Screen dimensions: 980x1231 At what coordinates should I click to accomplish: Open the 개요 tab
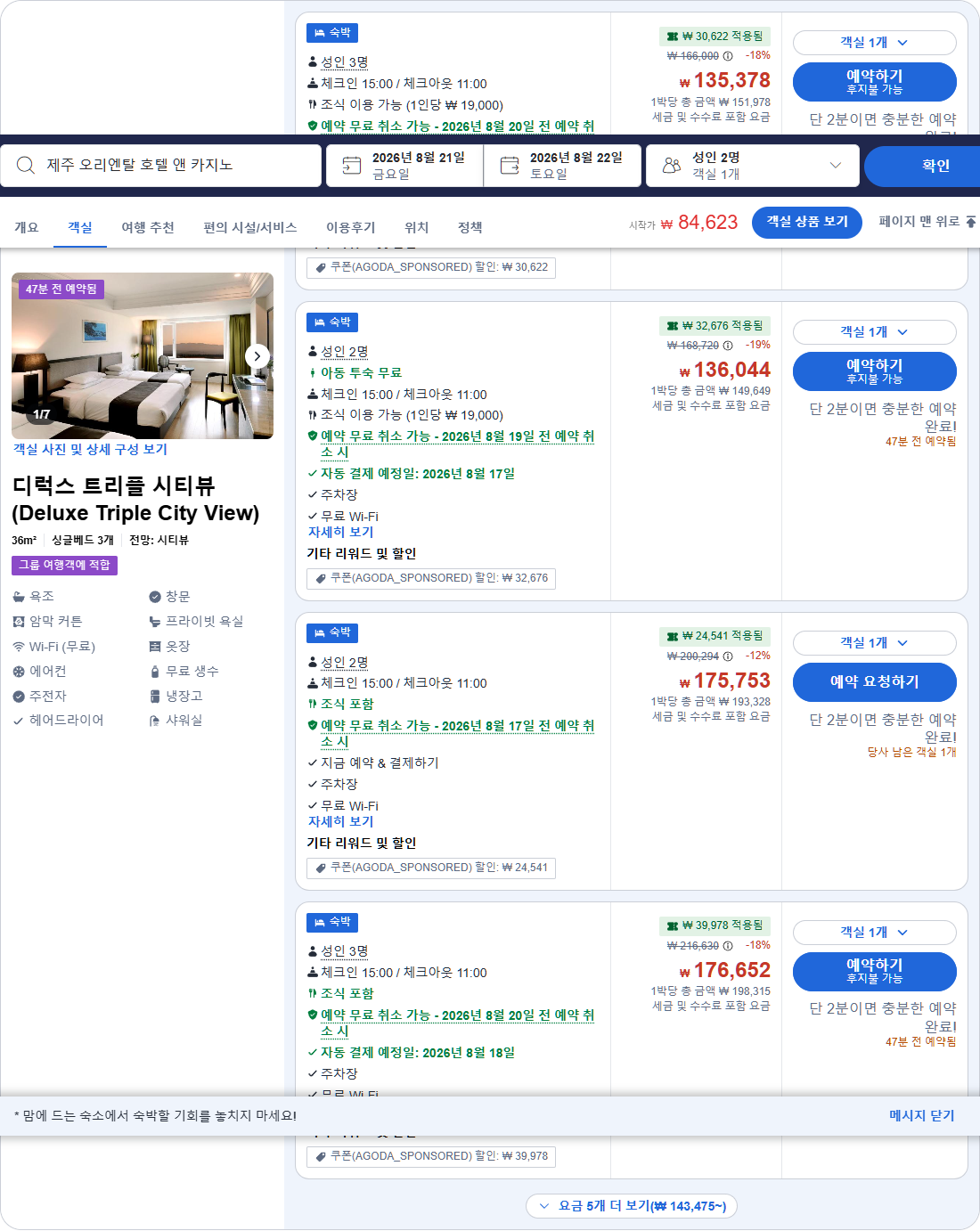(x=27, y=228)
